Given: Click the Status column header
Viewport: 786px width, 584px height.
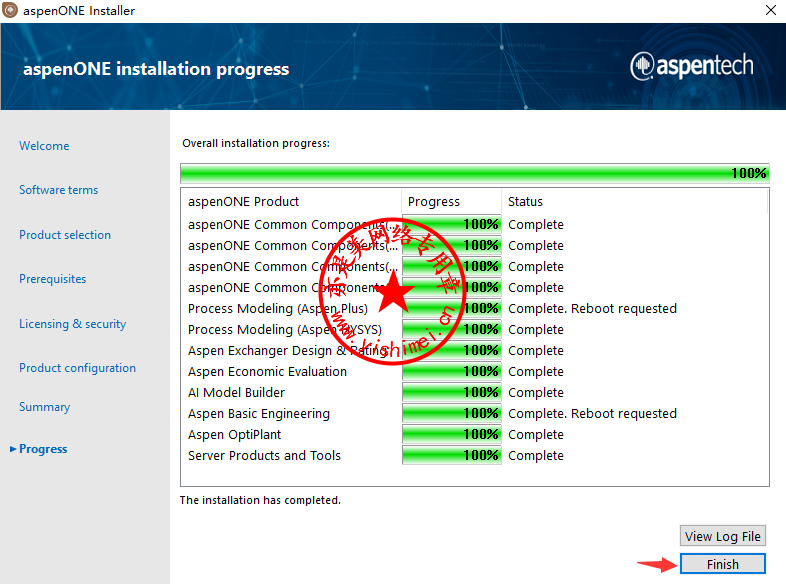Looking at the screenshot, I should tap(634, 202).
